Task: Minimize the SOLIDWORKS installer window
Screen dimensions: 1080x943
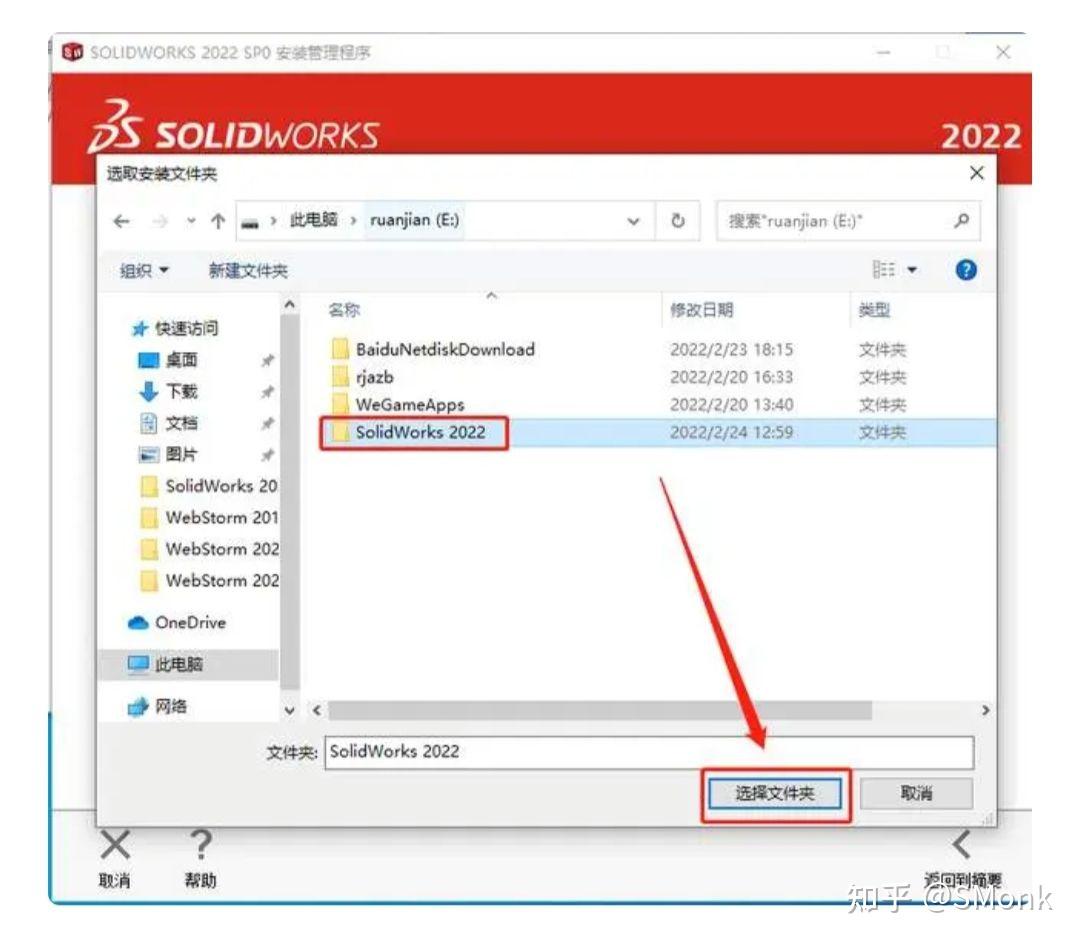Action: tap(884, 52)
